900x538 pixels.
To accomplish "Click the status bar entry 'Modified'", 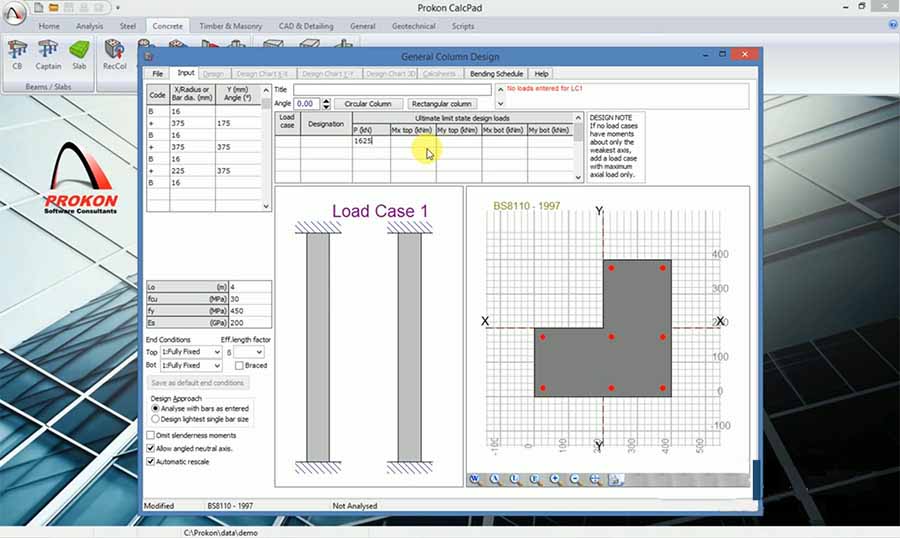I will (x=159, y=506).
